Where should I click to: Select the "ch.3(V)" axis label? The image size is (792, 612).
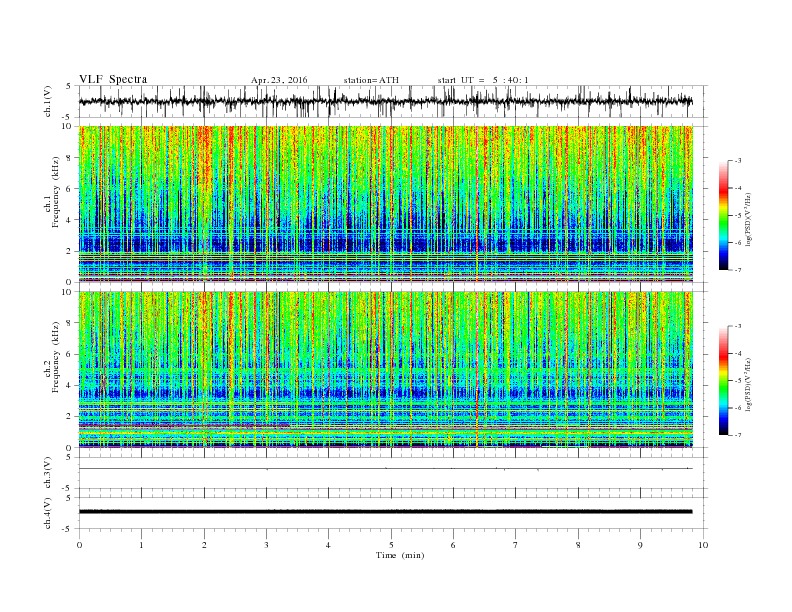(48, 473)
